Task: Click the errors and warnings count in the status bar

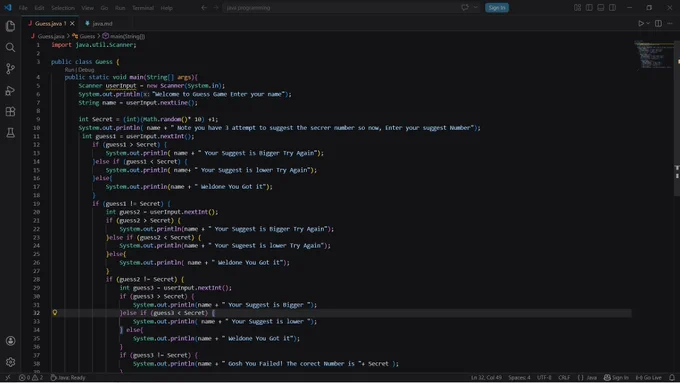Action: point(31,378)
